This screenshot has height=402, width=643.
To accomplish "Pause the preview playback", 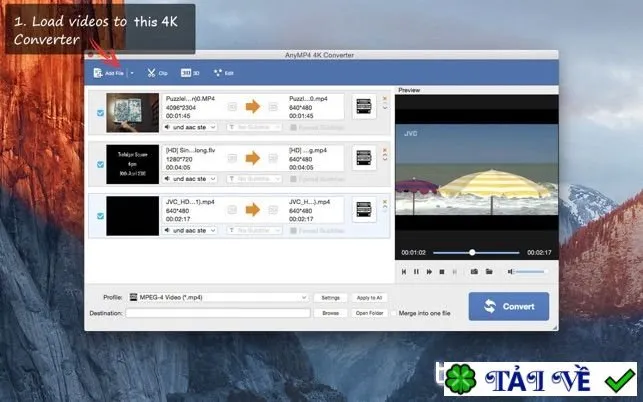I will tap(416, 272).
